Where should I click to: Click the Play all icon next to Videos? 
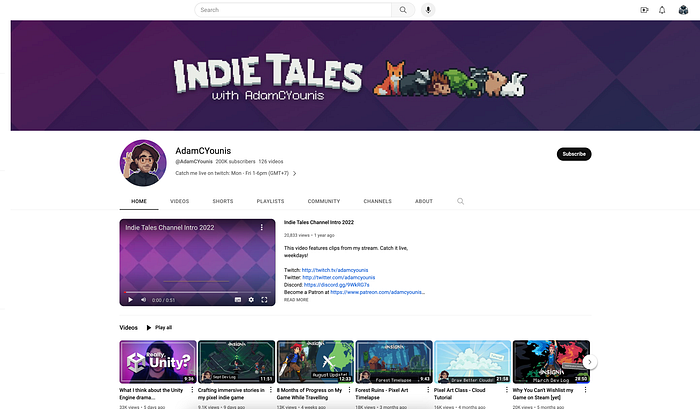pos(149,328)
